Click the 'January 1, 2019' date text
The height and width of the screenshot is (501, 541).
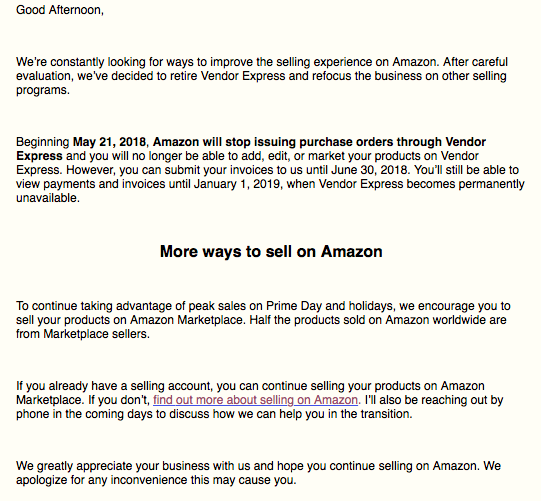click(237, 184)
